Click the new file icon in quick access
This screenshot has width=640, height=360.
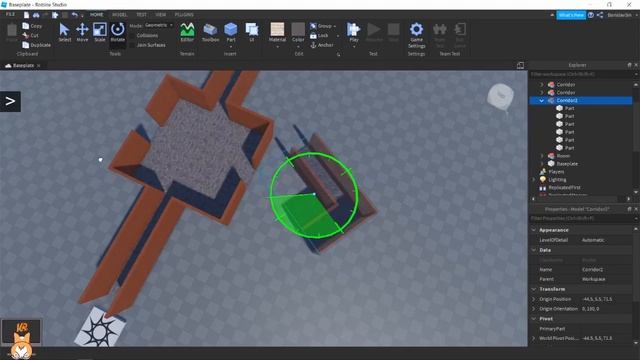coord(27,15)
